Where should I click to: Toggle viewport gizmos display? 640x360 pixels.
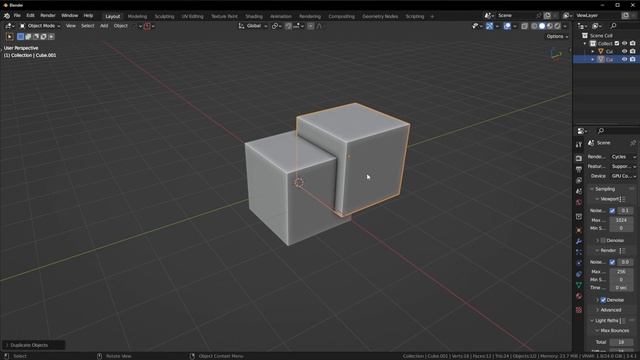[489, 26]
